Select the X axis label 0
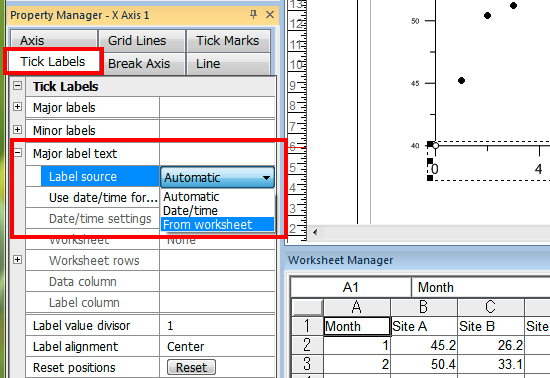550x378 pixels. (434, 169)
